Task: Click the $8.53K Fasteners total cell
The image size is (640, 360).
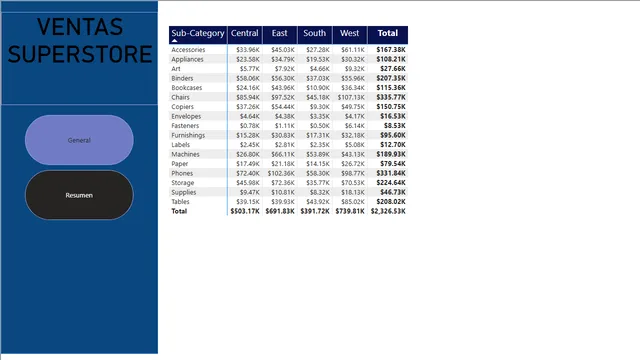Action: [x=395, y=126]
